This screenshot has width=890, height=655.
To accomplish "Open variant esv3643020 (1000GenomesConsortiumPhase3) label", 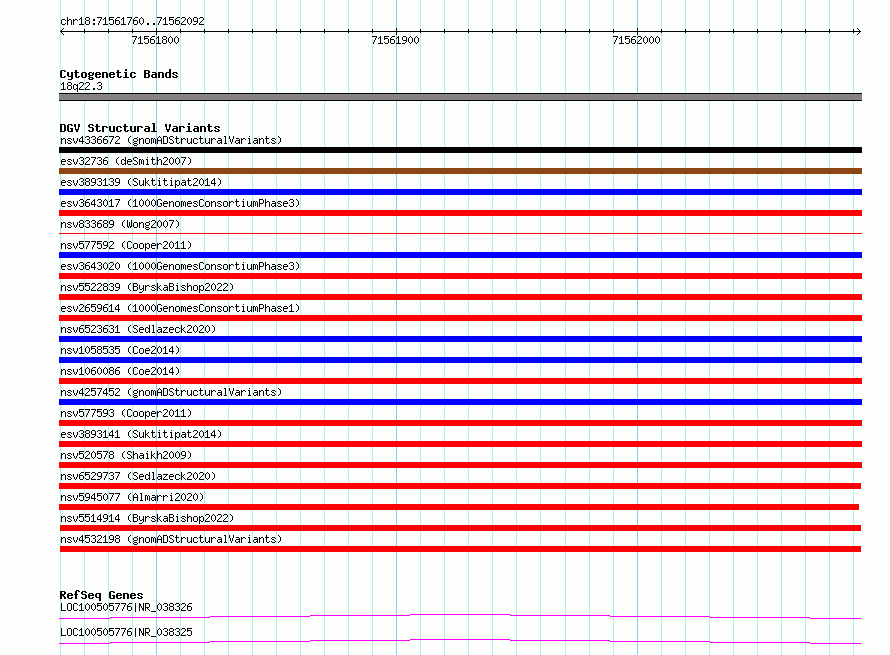I will [x=180, y=266].
